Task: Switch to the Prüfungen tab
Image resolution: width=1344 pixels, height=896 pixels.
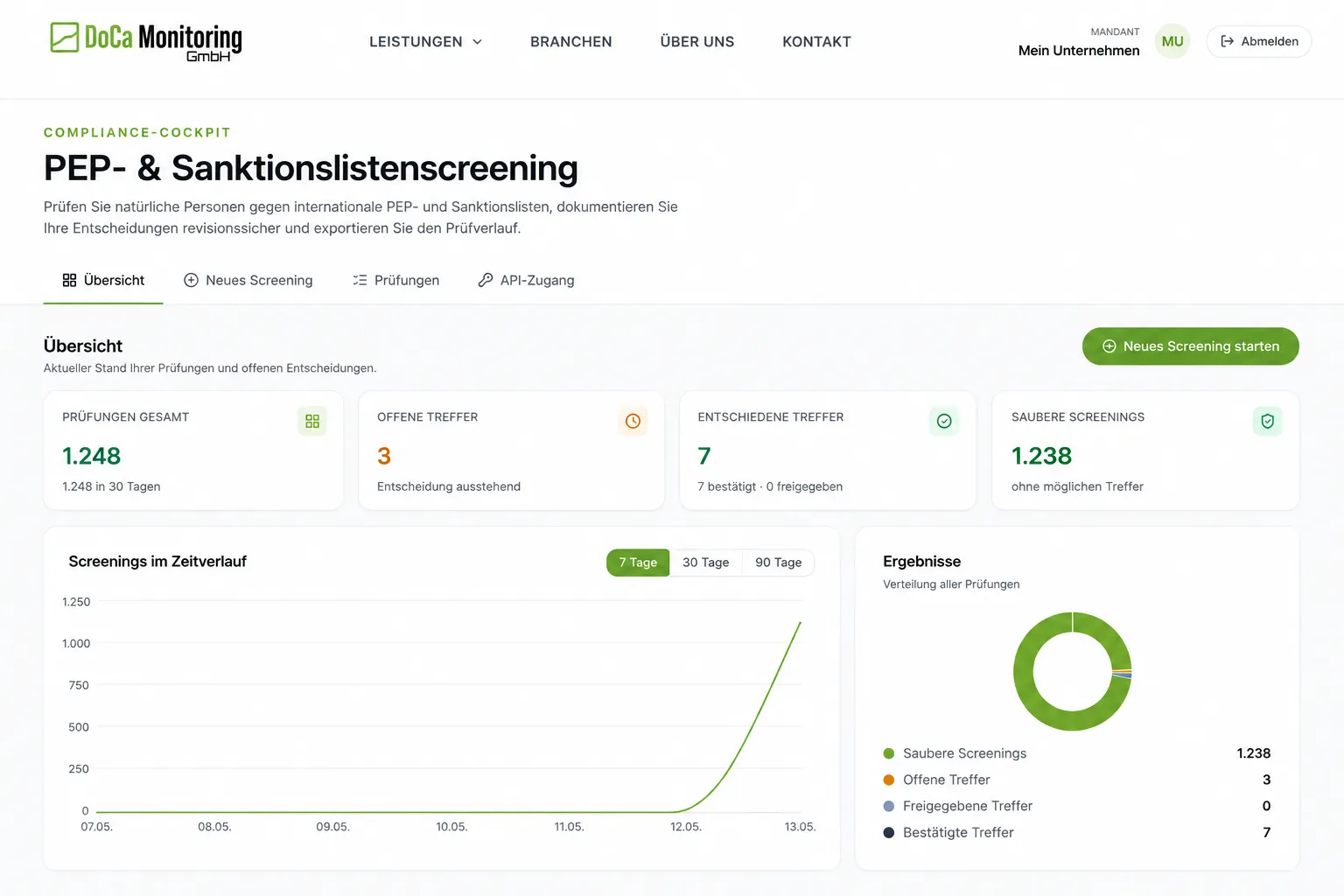Action: pyautogui.click(x=395, y=280)
